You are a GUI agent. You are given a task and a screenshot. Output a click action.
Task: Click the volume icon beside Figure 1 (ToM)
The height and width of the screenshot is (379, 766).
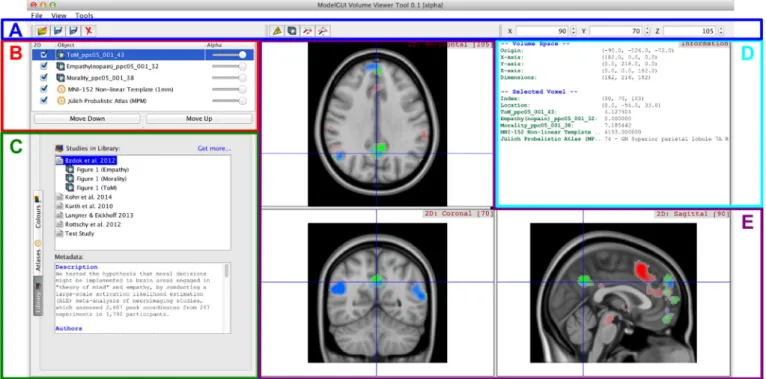[69, 188]
